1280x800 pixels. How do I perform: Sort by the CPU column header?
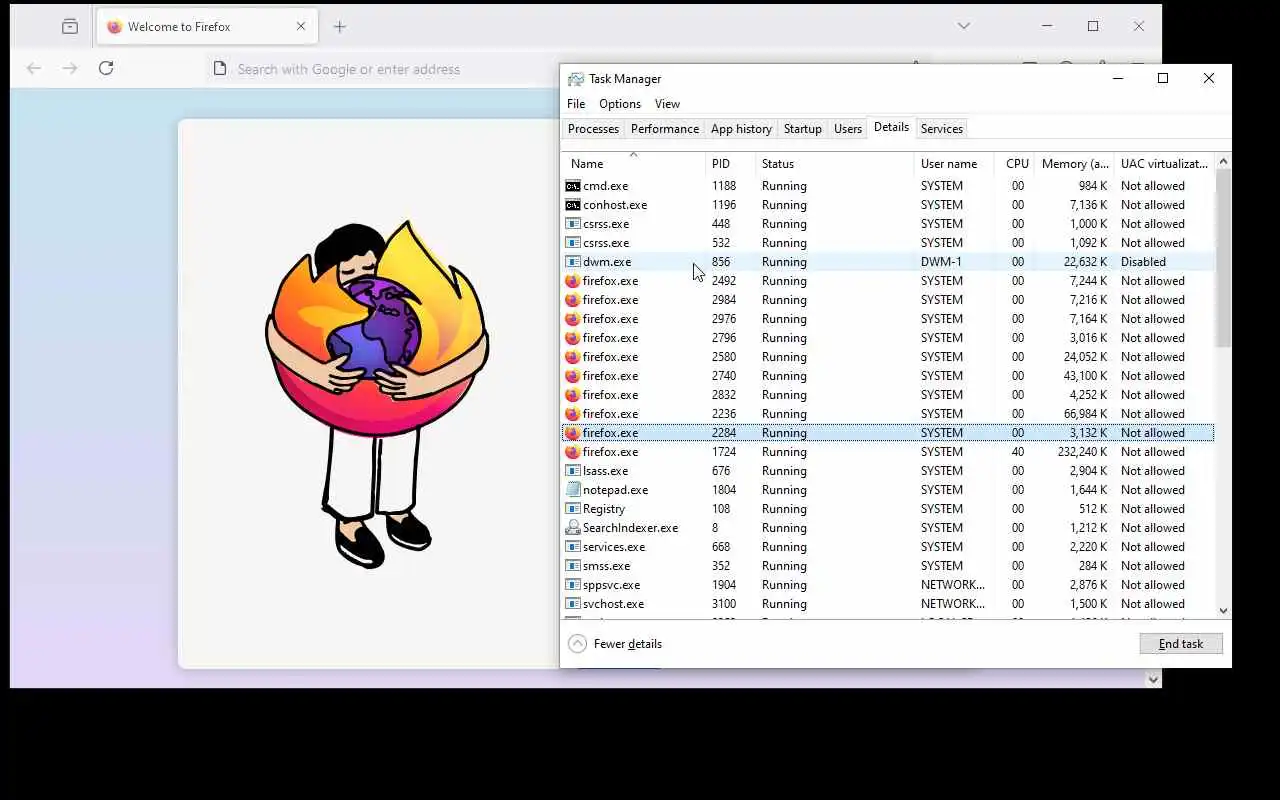pyautogui.click(x=1014, y=164)
